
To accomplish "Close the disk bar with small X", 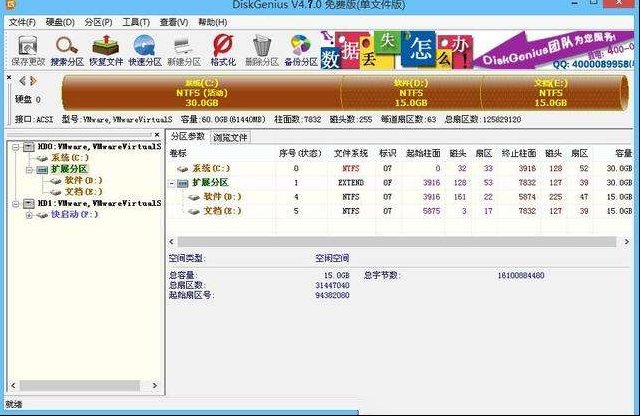I will [x=9, y=77].
